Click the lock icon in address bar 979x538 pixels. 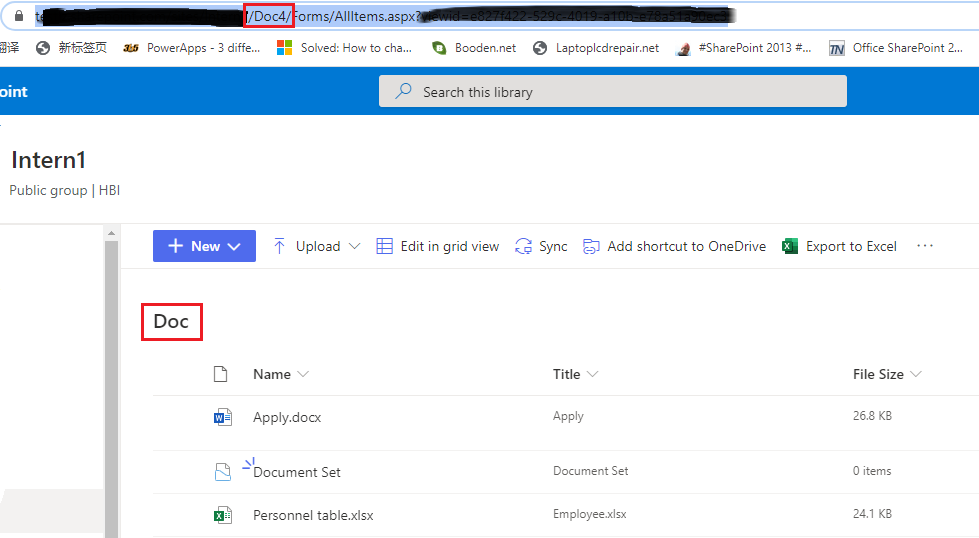[x=19, y=16]
